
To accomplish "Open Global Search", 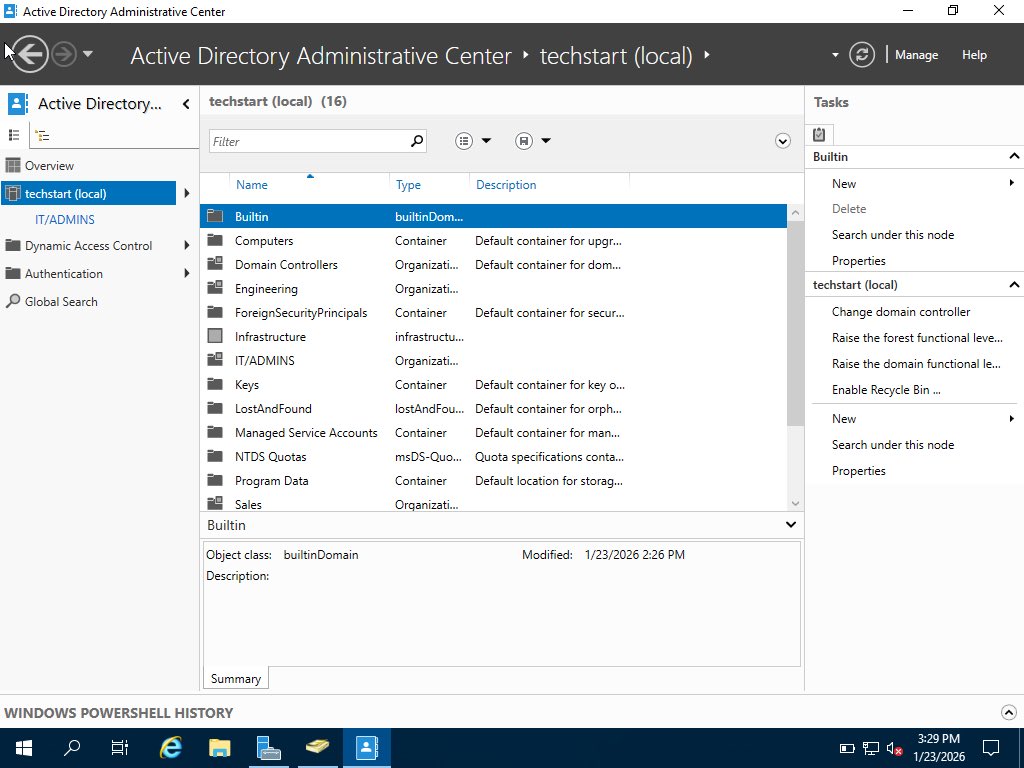I will [61, 302].
